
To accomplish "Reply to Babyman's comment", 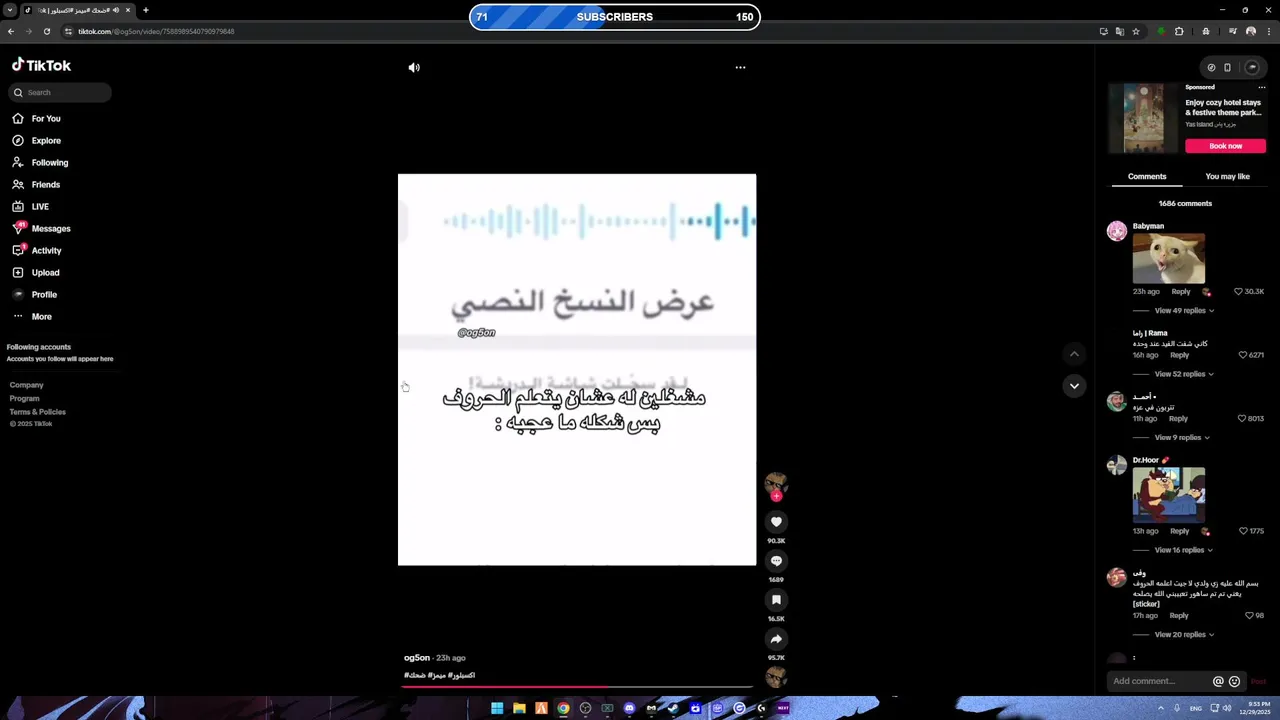I will (1180, 292).
